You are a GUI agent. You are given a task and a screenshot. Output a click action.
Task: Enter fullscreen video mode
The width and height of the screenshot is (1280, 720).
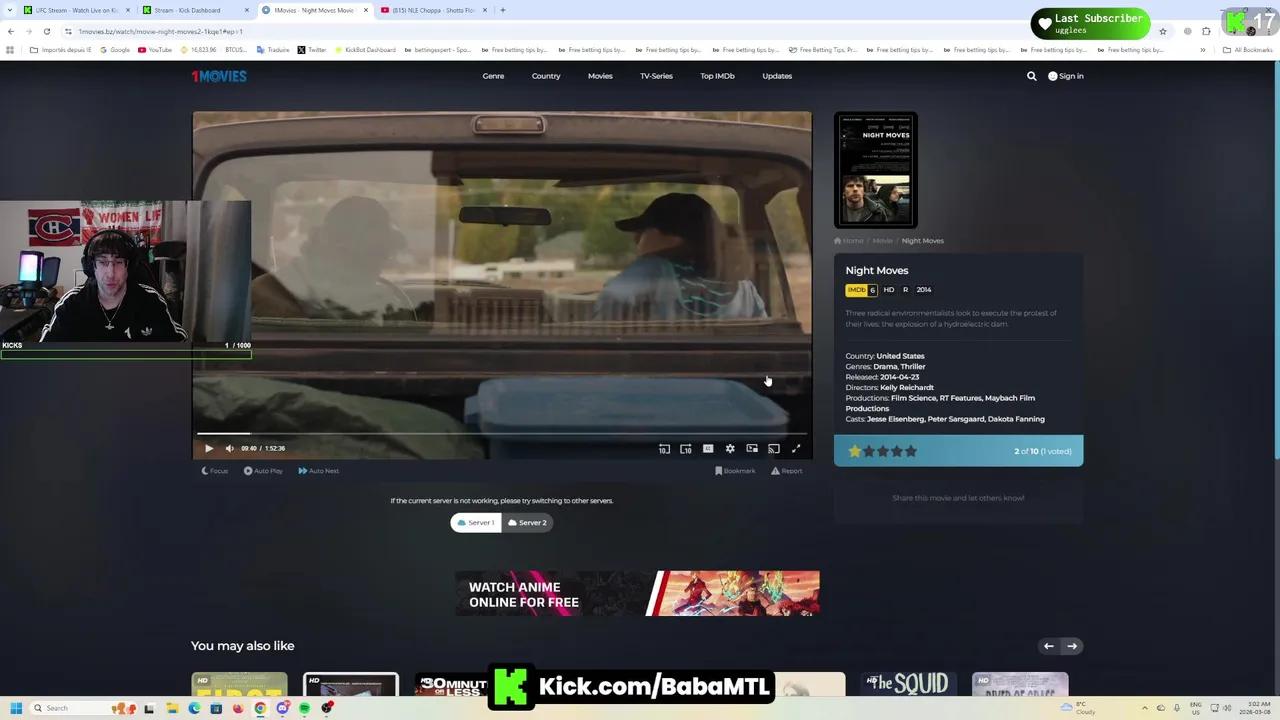[x=796, y=449]
